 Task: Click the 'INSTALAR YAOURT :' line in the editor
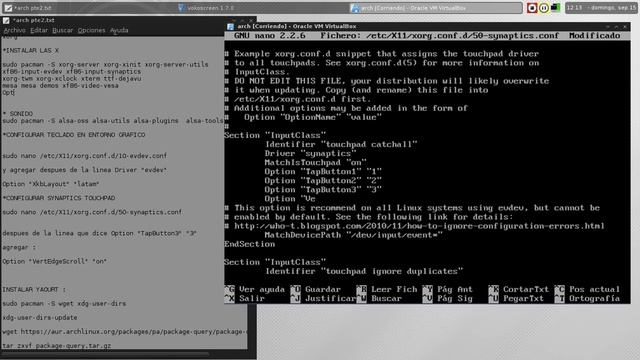[x=34, y=290]
